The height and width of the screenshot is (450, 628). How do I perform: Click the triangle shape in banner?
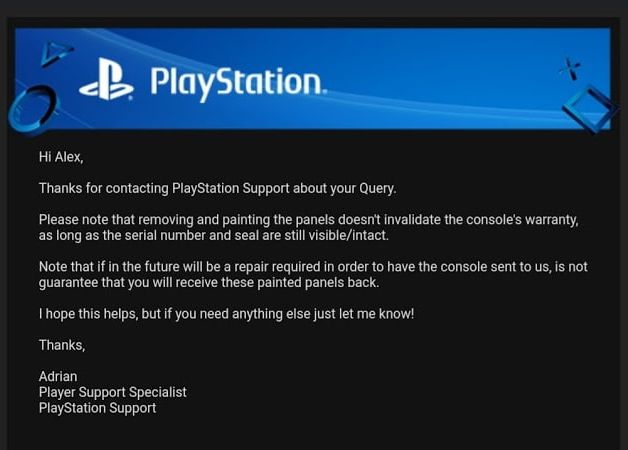click(56, 53)
